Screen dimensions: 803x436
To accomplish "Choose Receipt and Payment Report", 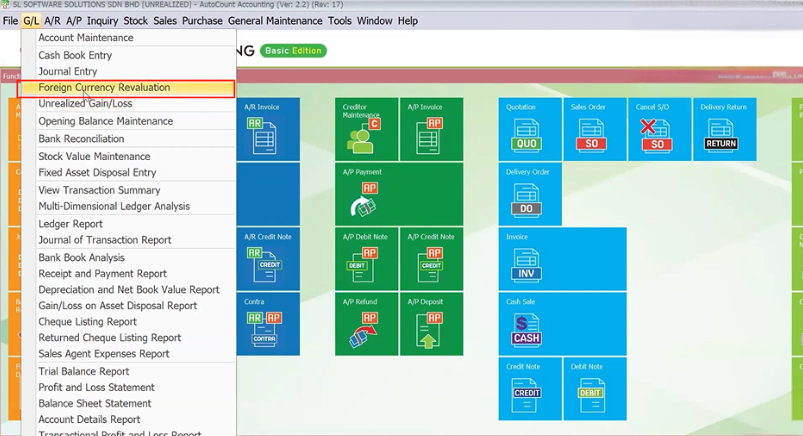I will (x=129, y=274).
